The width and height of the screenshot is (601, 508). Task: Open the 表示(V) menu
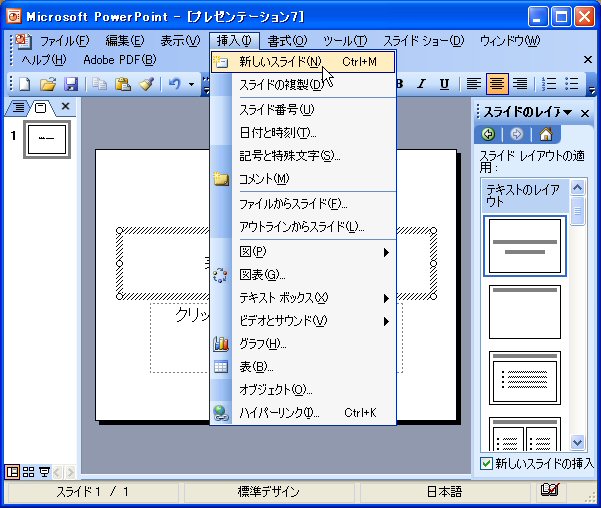pyautogui.click(x=180, y=41)
